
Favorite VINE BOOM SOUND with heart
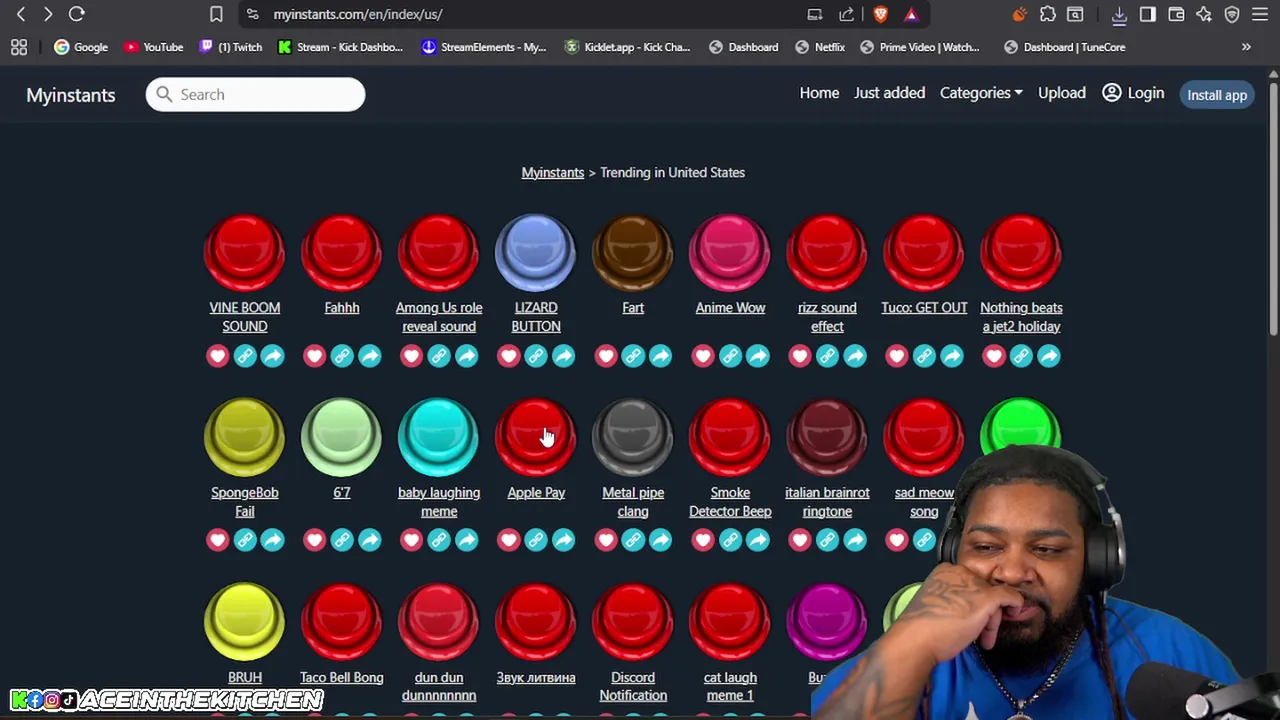[x=217, y=356]
